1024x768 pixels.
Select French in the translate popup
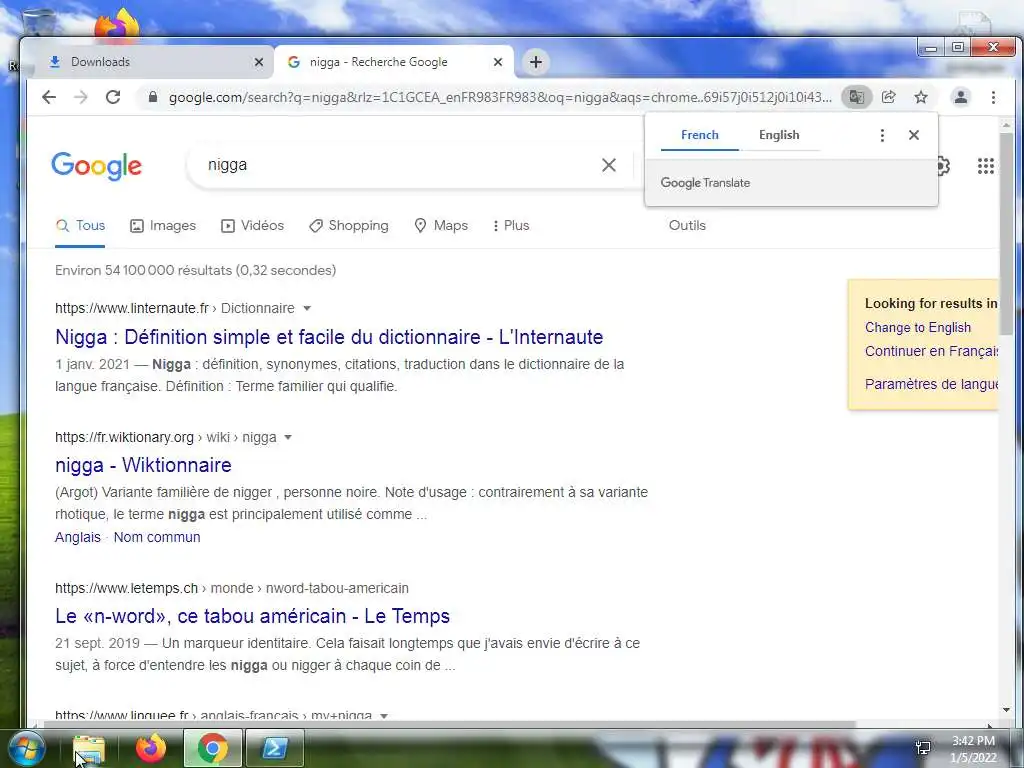(x=699, y=135)
